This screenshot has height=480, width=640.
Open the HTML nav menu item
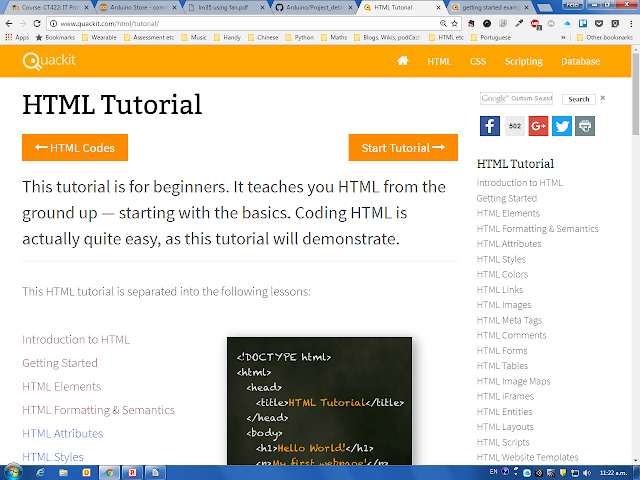click(439, 61)
